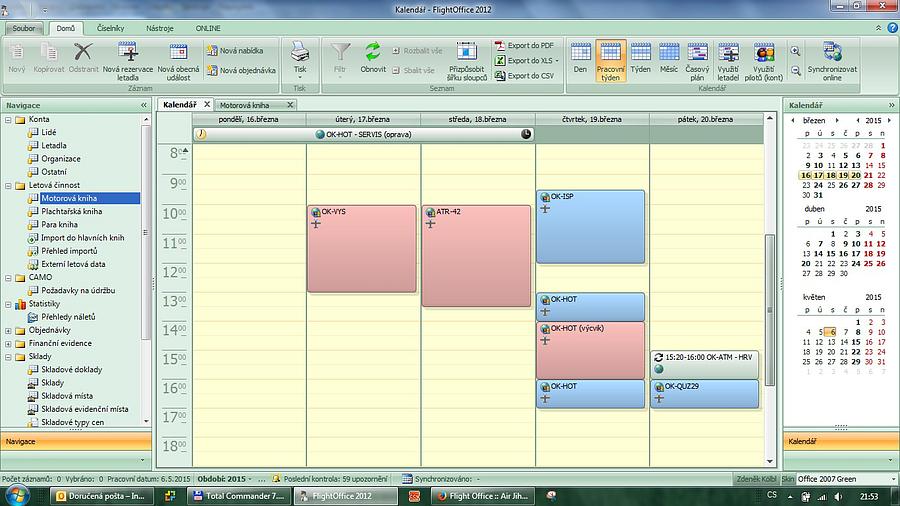
Task: Create Nová obecná událost
Action: pyautogui.click(x=178, y=52)
